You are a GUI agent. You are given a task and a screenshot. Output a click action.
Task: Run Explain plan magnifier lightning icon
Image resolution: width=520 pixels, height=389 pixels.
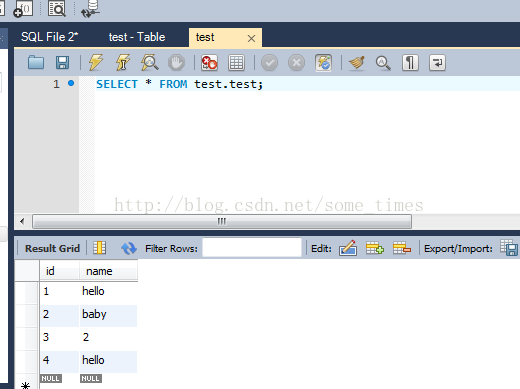click(149, 63)
